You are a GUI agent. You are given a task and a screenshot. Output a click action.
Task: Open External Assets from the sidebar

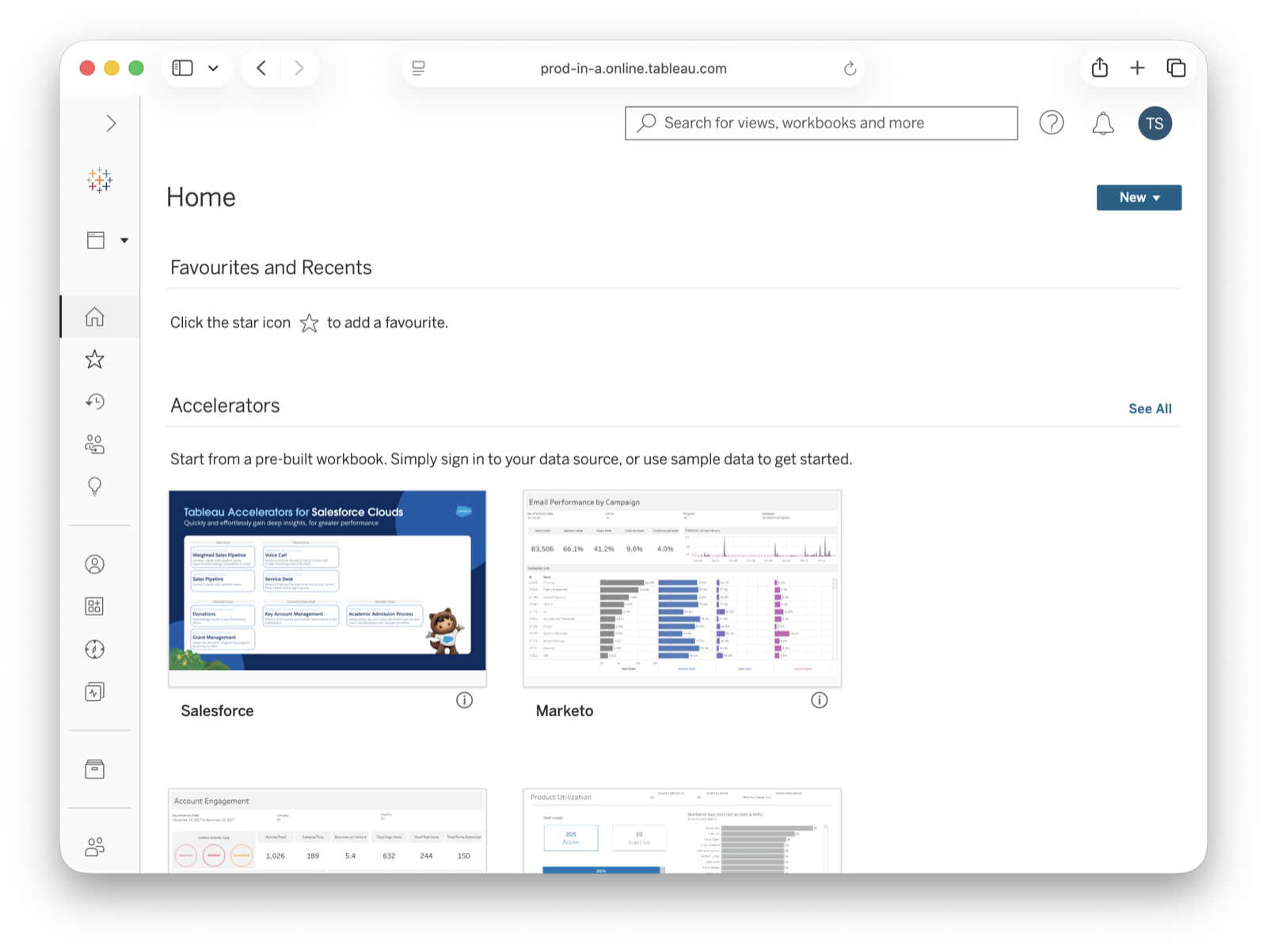tap(94, 768)
